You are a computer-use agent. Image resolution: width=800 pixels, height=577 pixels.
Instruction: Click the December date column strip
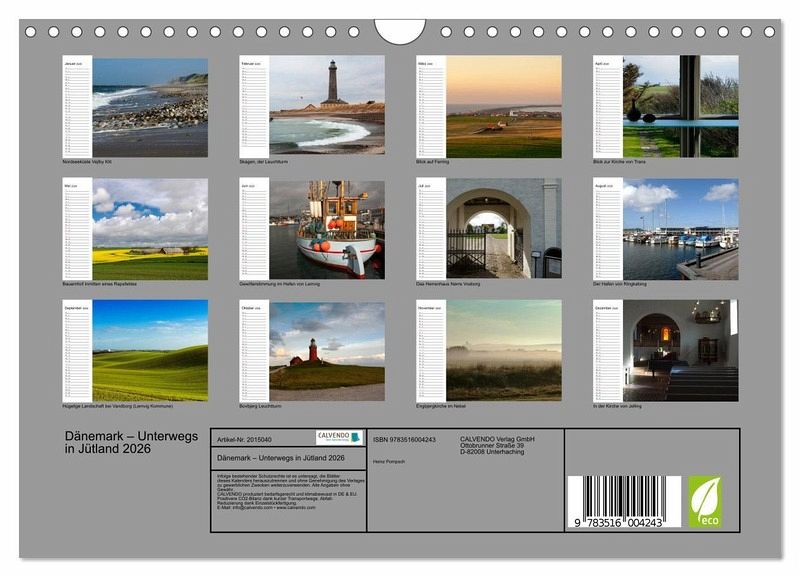click(x=608, y=350)
